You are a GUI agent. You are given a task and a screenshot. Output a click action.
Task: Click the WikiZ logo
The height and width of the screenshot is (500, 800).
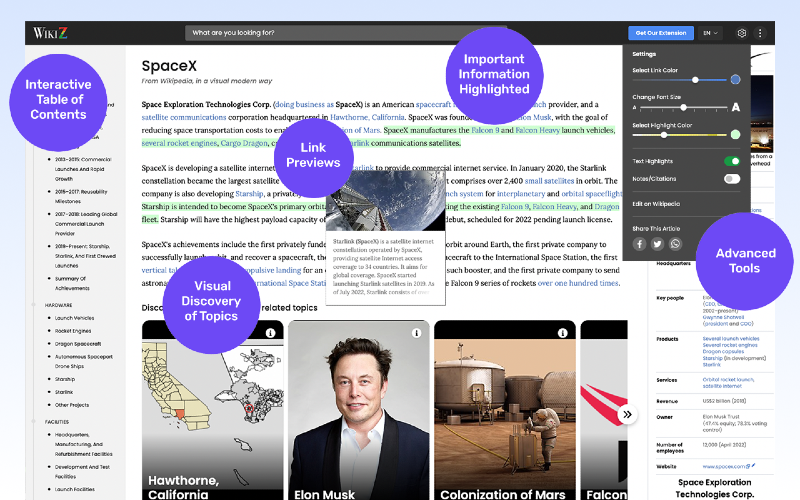(x=50, y=33)
